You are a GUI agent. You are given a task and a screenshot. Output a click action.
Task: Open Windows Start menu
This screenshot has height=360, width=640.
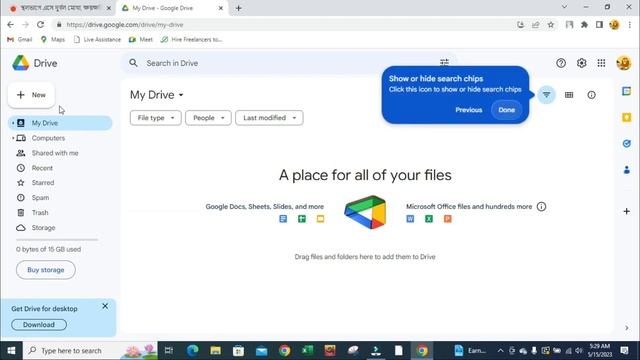11,351
